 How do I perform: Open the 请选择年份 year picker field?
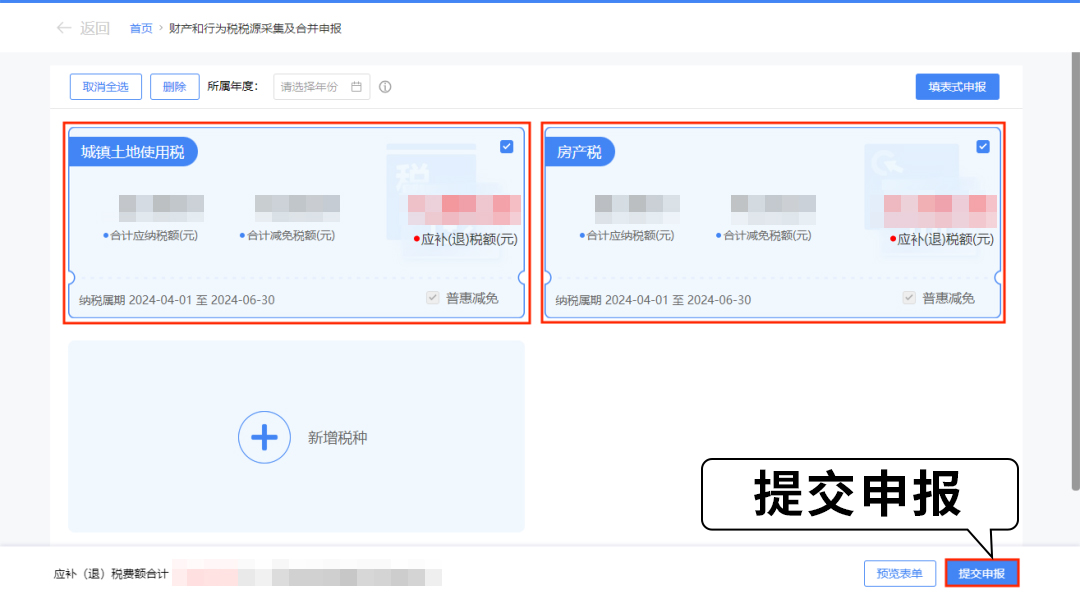pos(312,87)
